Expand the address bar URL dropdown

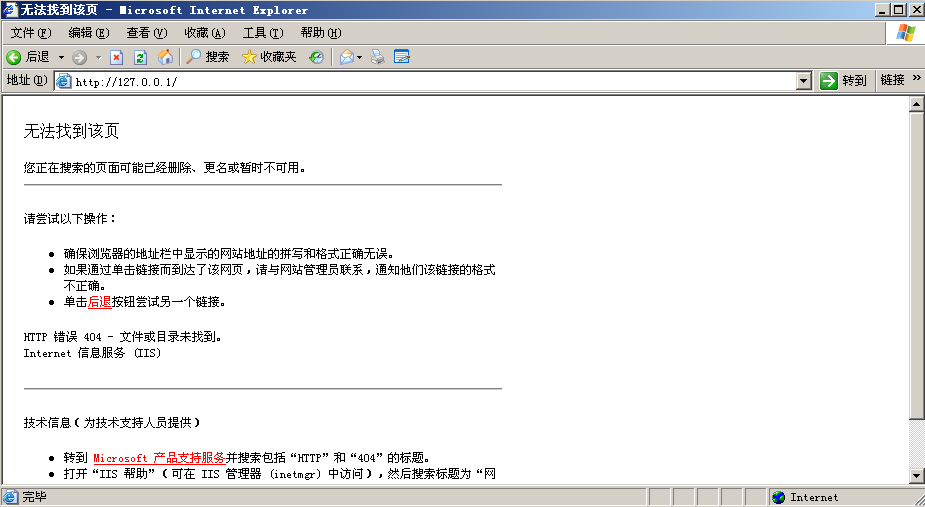click(803, 81)
